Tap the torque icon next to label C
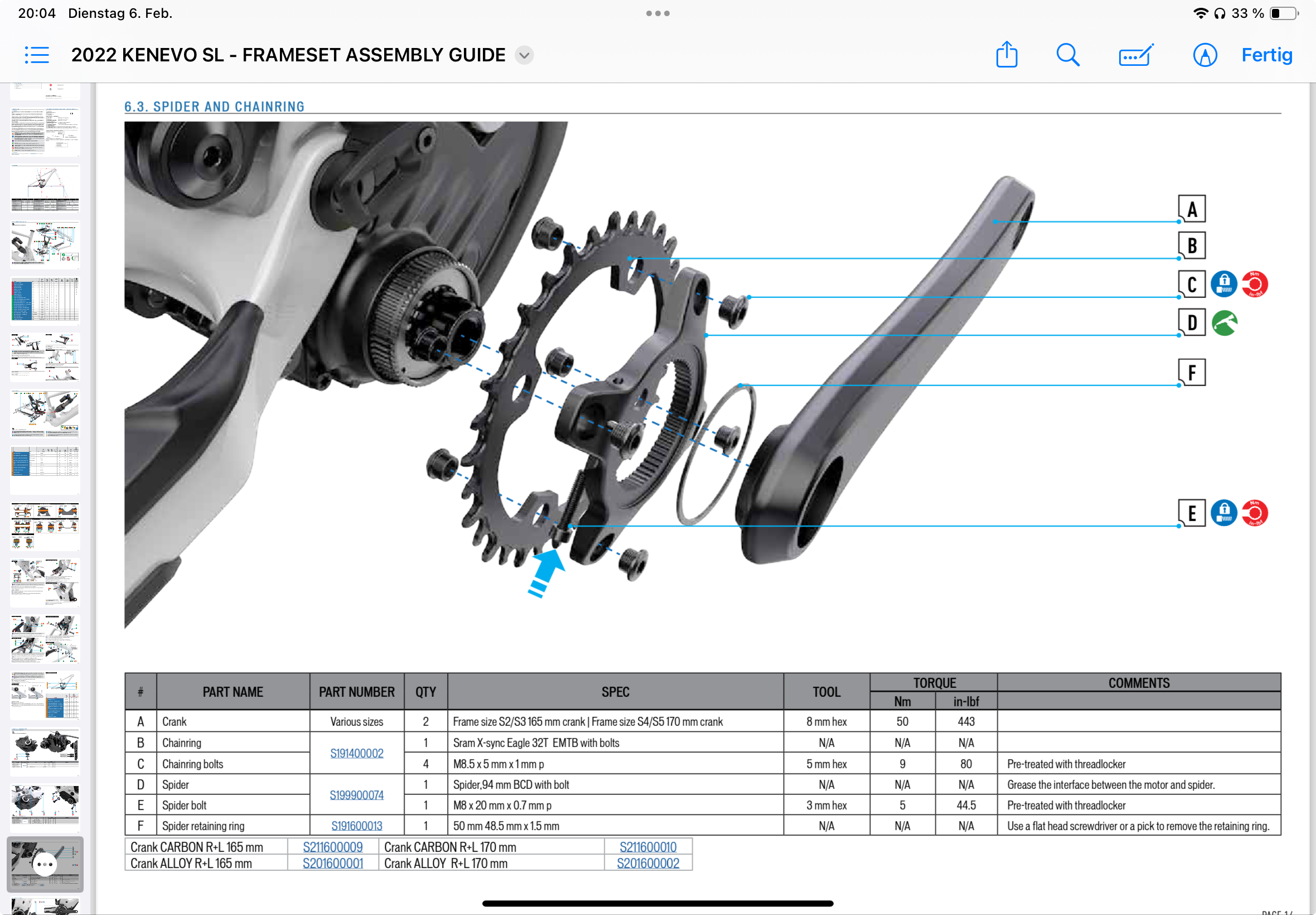1316x915 pixels. click(x=1255, y=285)
